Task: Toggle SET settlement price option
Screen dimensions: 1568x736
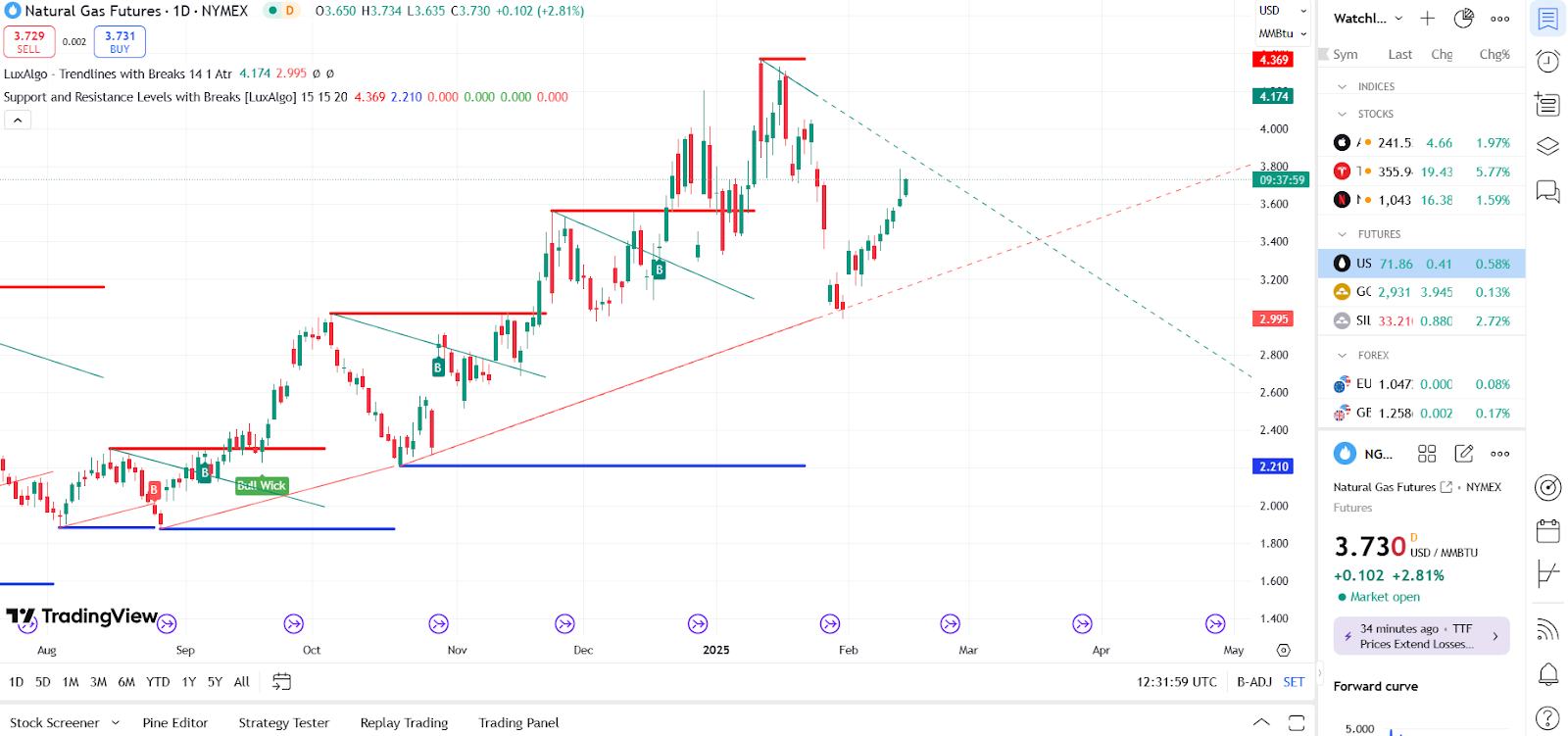Action: pyautogui.click(x=1294, y=682)
